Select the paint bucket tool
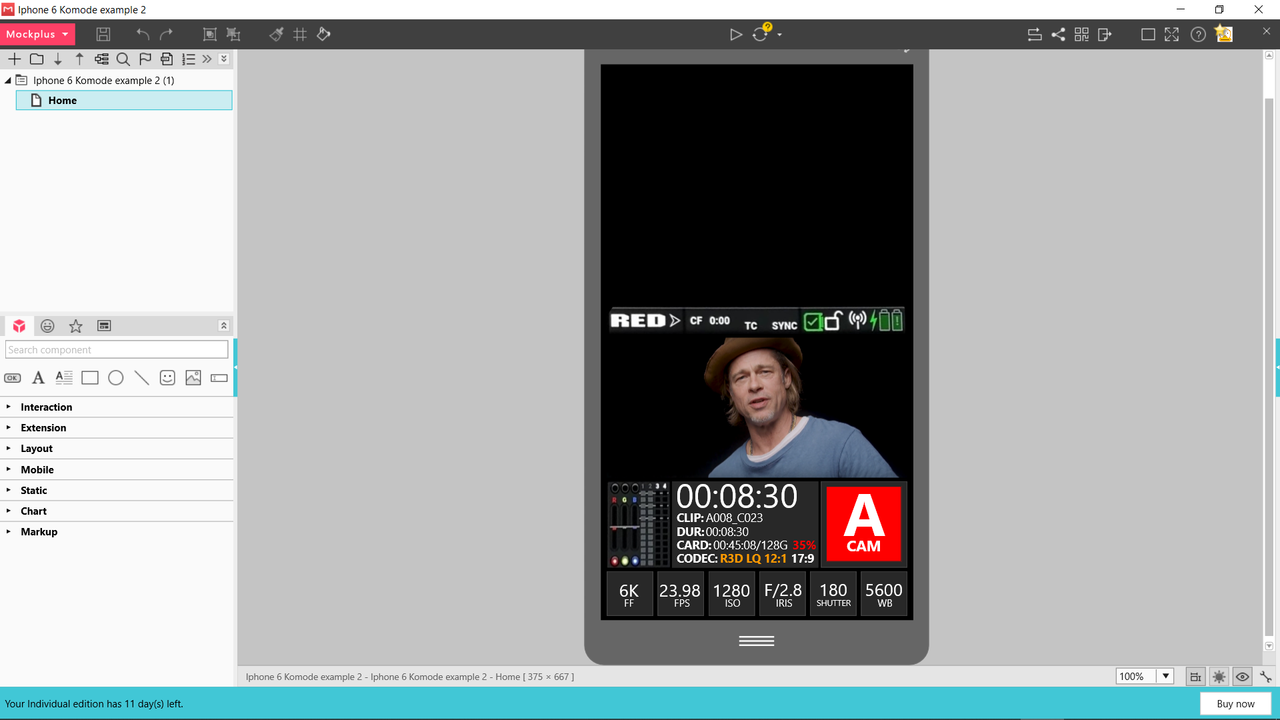 coord(323,34)
